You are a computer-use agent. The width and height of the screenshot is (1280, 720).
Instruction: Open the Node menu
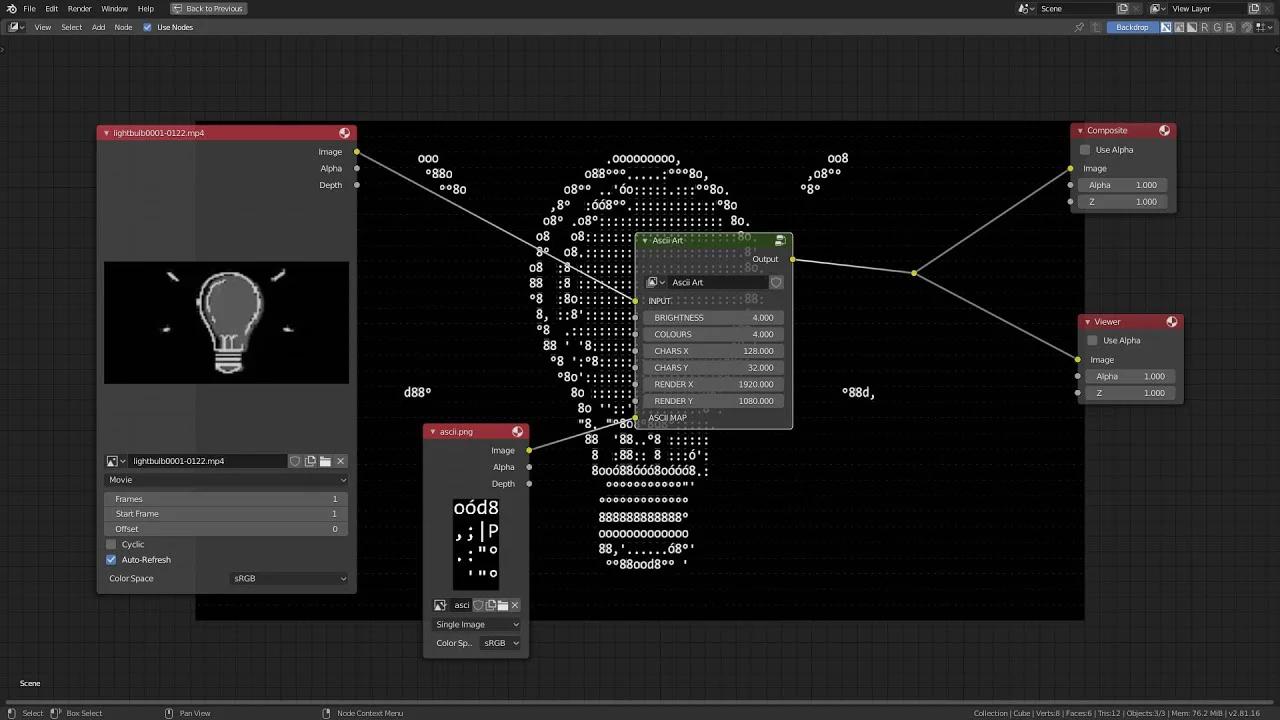pos(123,27)
